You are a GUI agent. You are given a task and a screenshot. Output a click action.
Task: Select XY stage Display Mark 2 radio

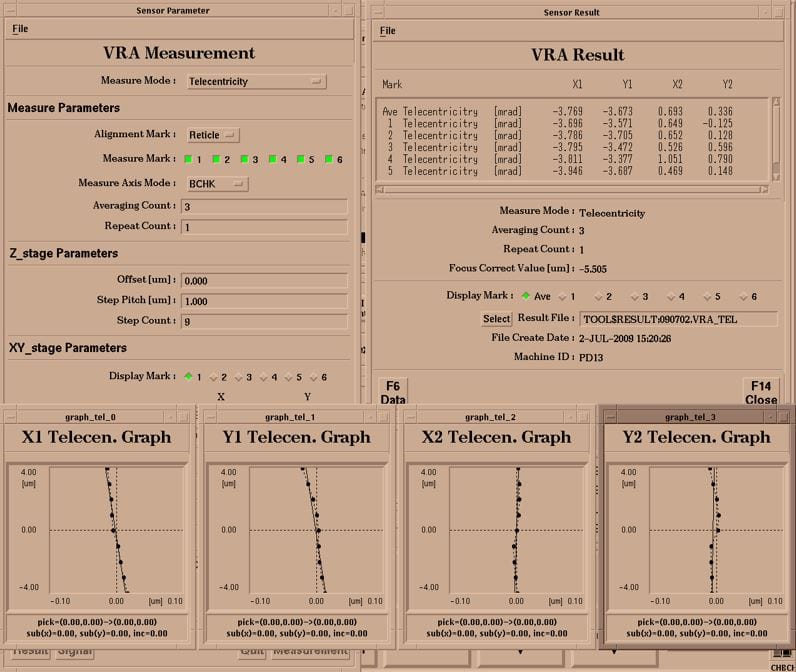pyautogui.click(x=214, y=377)
